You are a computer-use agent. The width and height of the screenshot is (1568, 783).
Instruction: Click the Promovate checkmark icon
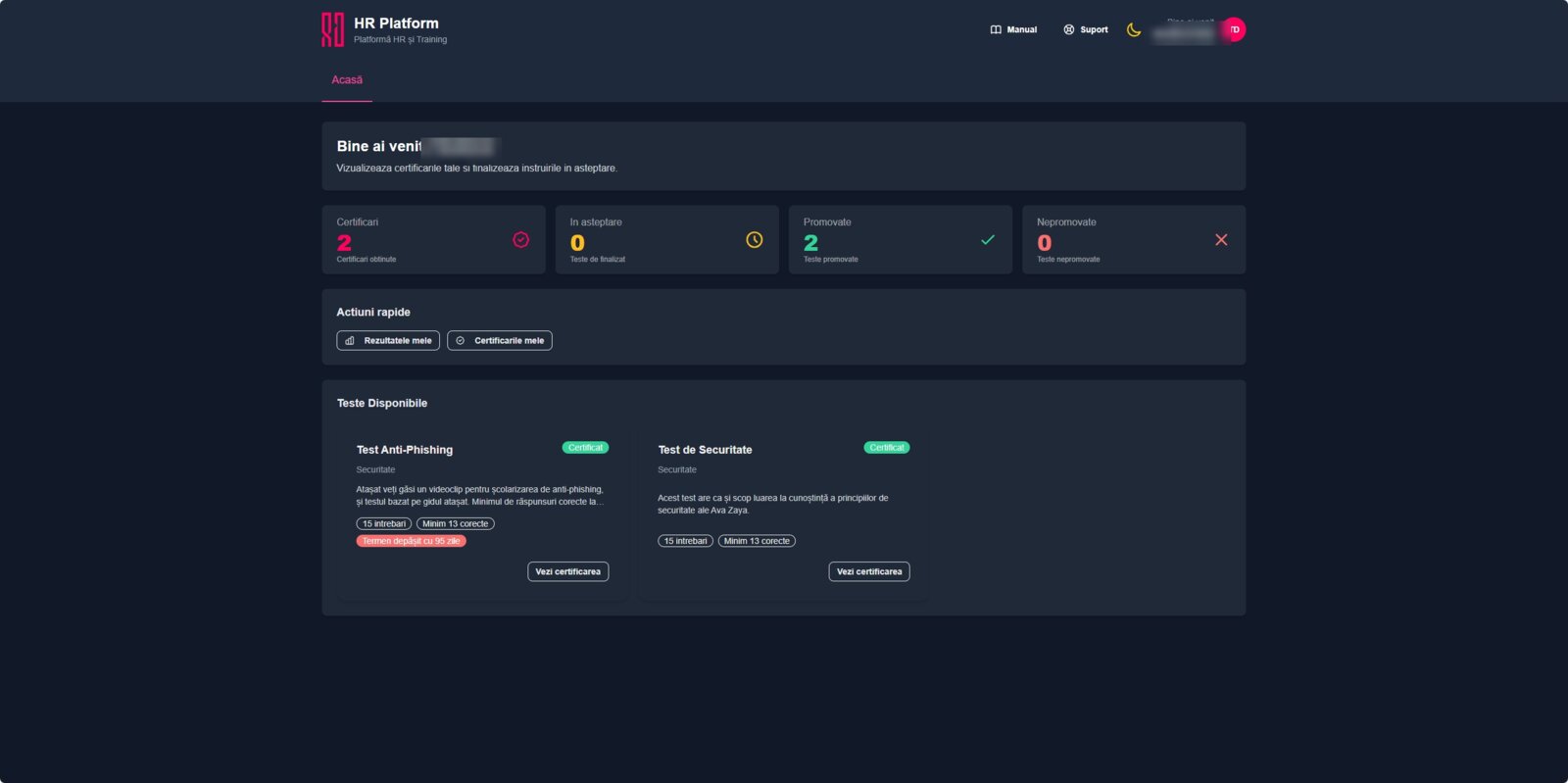point(988,239)
